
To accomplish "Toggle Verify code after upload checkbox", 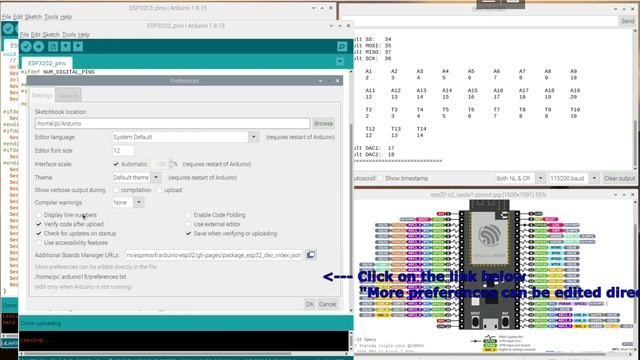I will tap(38, 224).
